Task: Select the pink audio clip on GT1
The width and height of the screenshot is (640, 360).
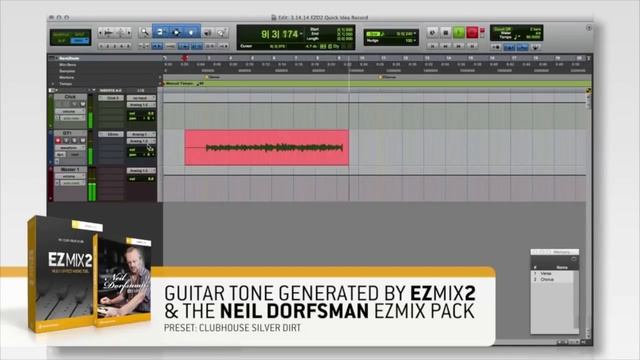Action: pos(267,147)
